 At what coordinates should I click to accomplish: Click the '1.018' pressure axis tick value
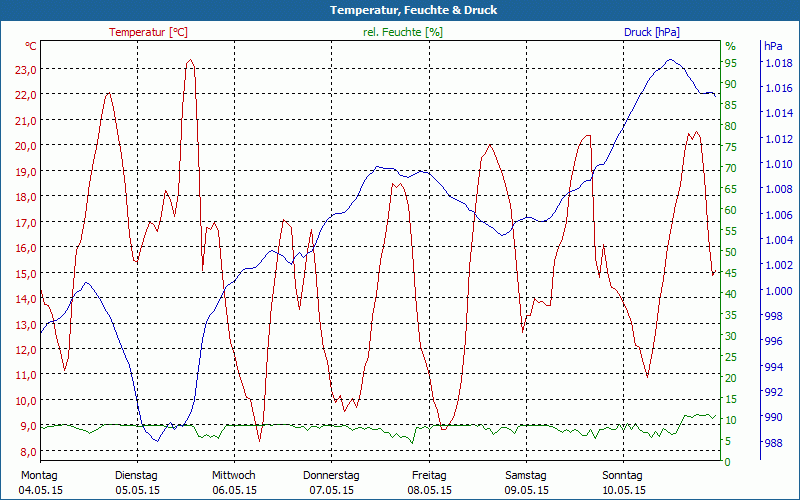pyautogui.click(x=777, y=63)
